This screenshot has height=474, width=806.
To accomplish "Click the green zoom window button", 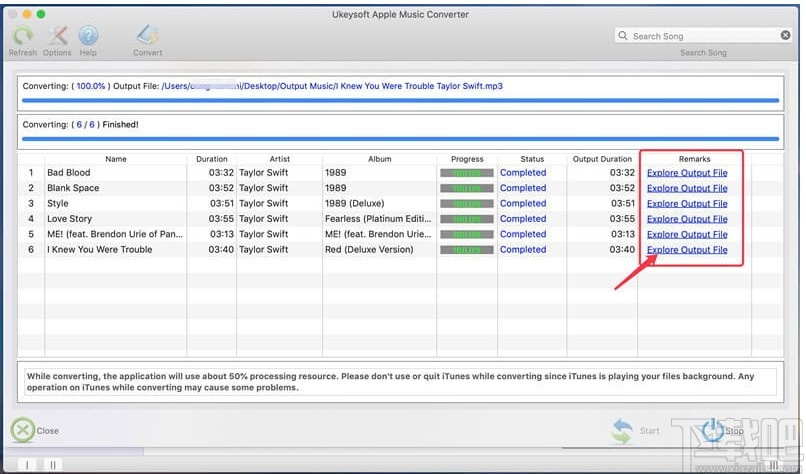I will coord(41,14).
